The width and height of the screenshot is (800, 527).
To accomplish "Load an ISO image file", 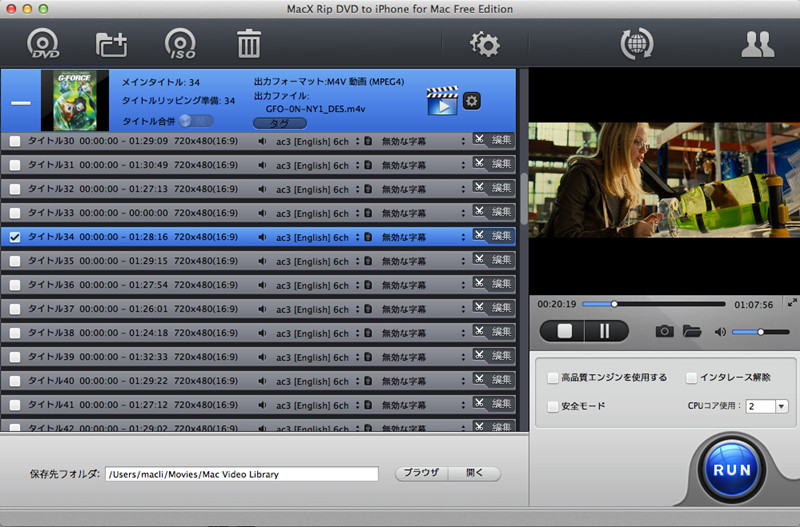I will [180, 44].
